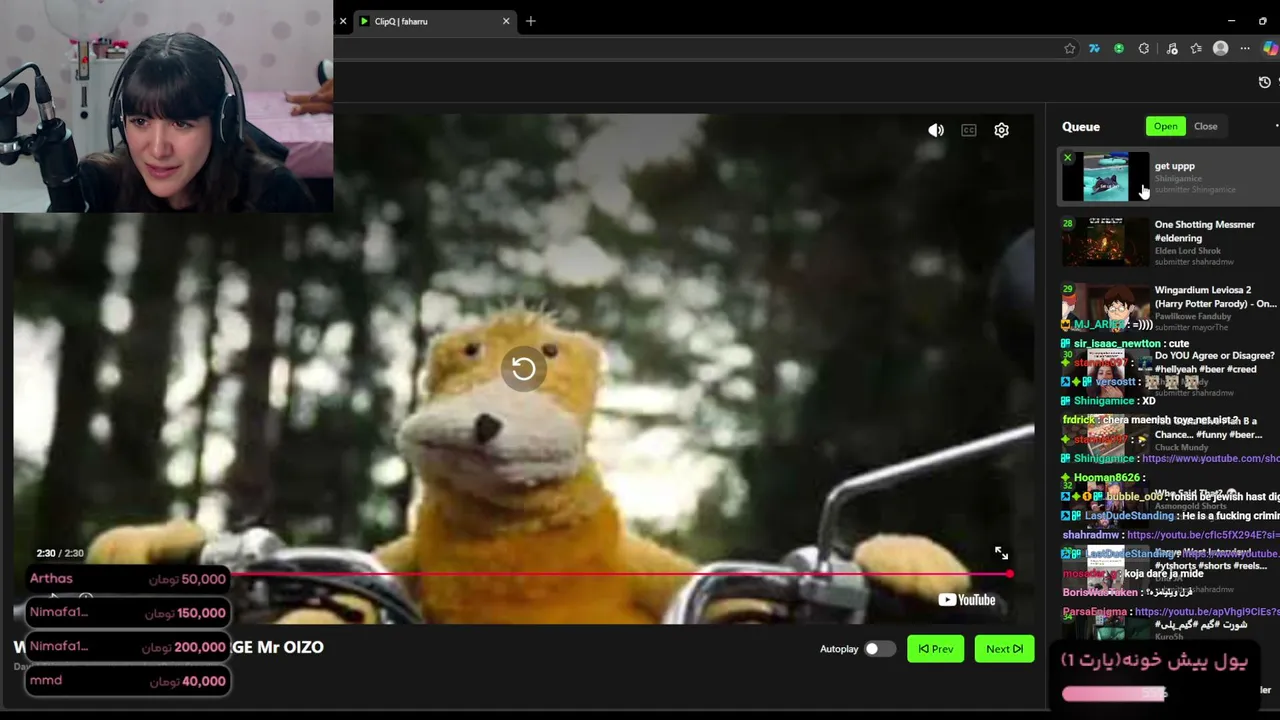1280x720 pixels.
Task: Set the queue to Close
Action: [x=1206, y=126]
